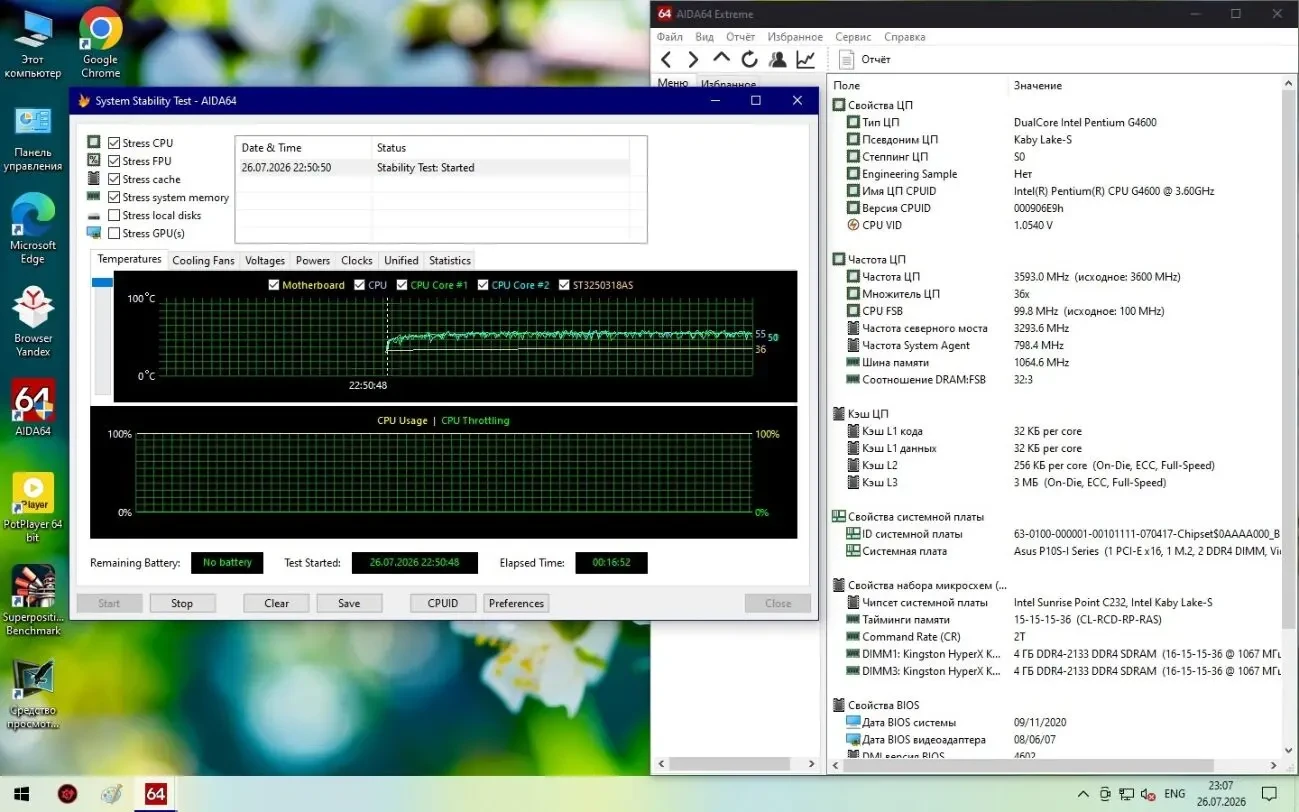Switch to Cooling Fans tab
The width and height of the screenshot is (1299, 812).
pos(203,260)
